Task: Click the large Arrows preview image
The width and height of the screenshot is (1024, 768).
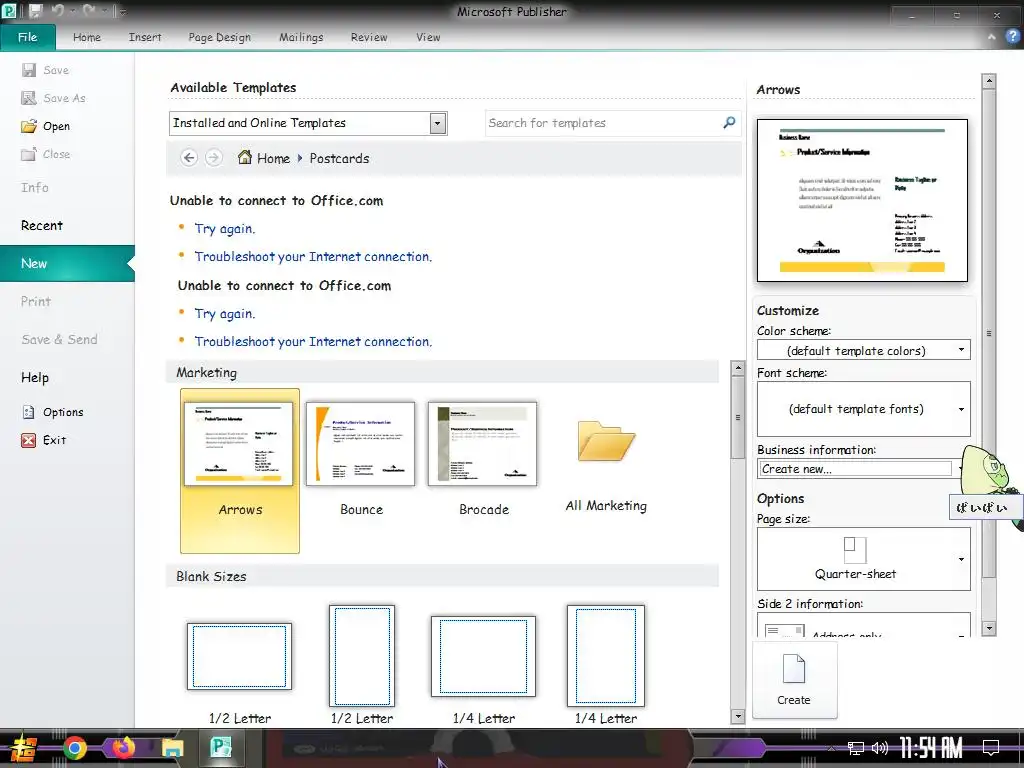Action: (862, 200)
